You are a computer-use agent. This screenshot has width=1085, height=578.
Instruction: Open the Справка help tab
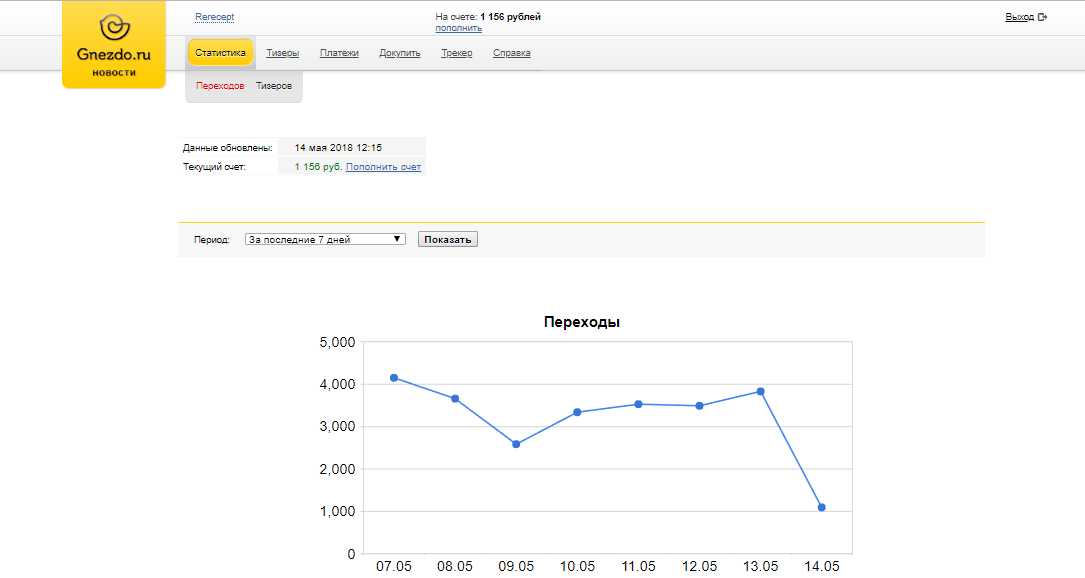(512, 53)
